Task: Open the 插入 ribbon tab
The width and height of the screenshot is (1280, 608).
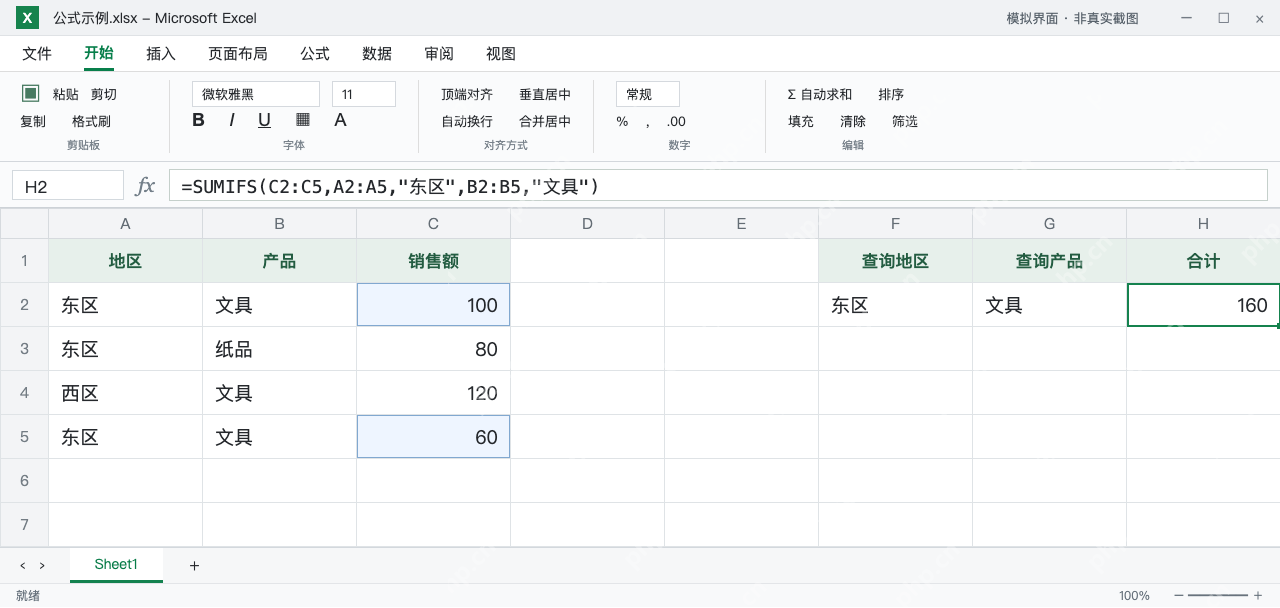Action: [161, 54]
